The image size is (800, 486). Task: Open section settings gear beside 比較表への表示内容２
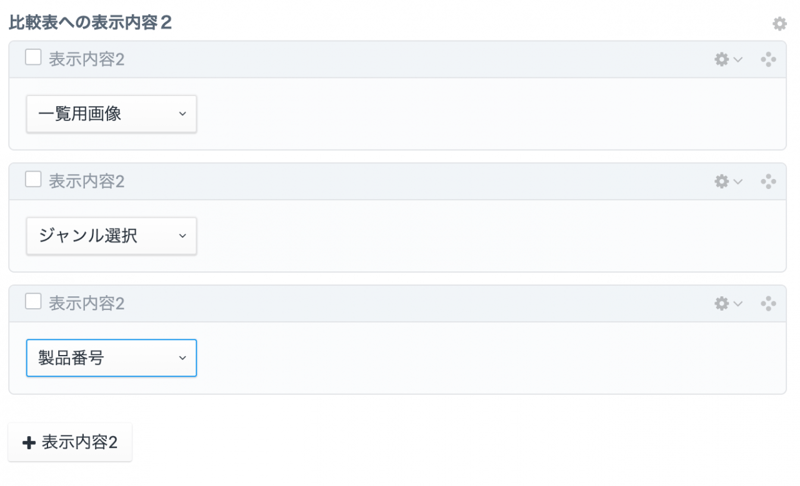[779, 24]
